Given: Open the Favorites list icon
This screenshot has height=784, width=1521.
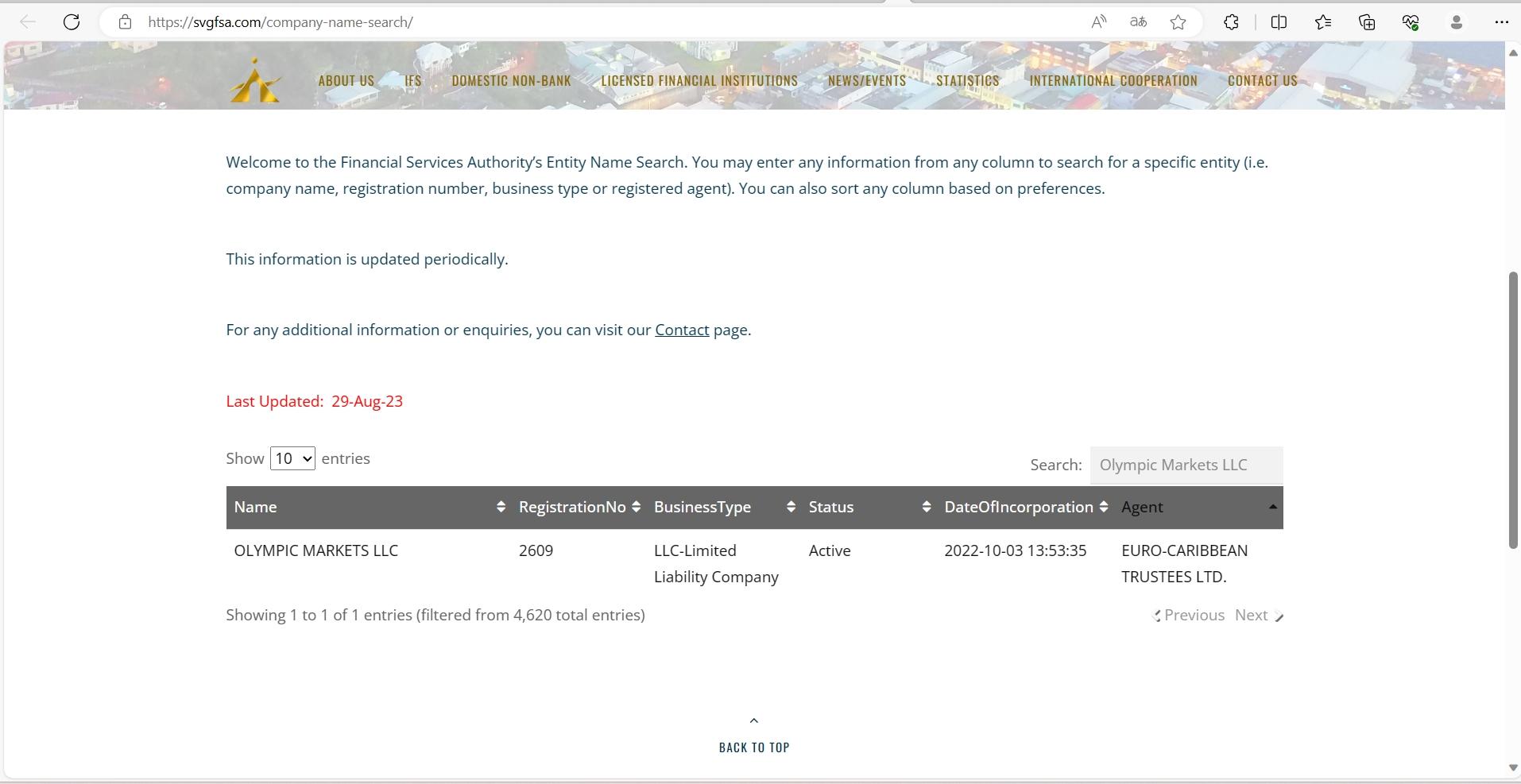Looking at the screenshot, I should click(1323, 22).
